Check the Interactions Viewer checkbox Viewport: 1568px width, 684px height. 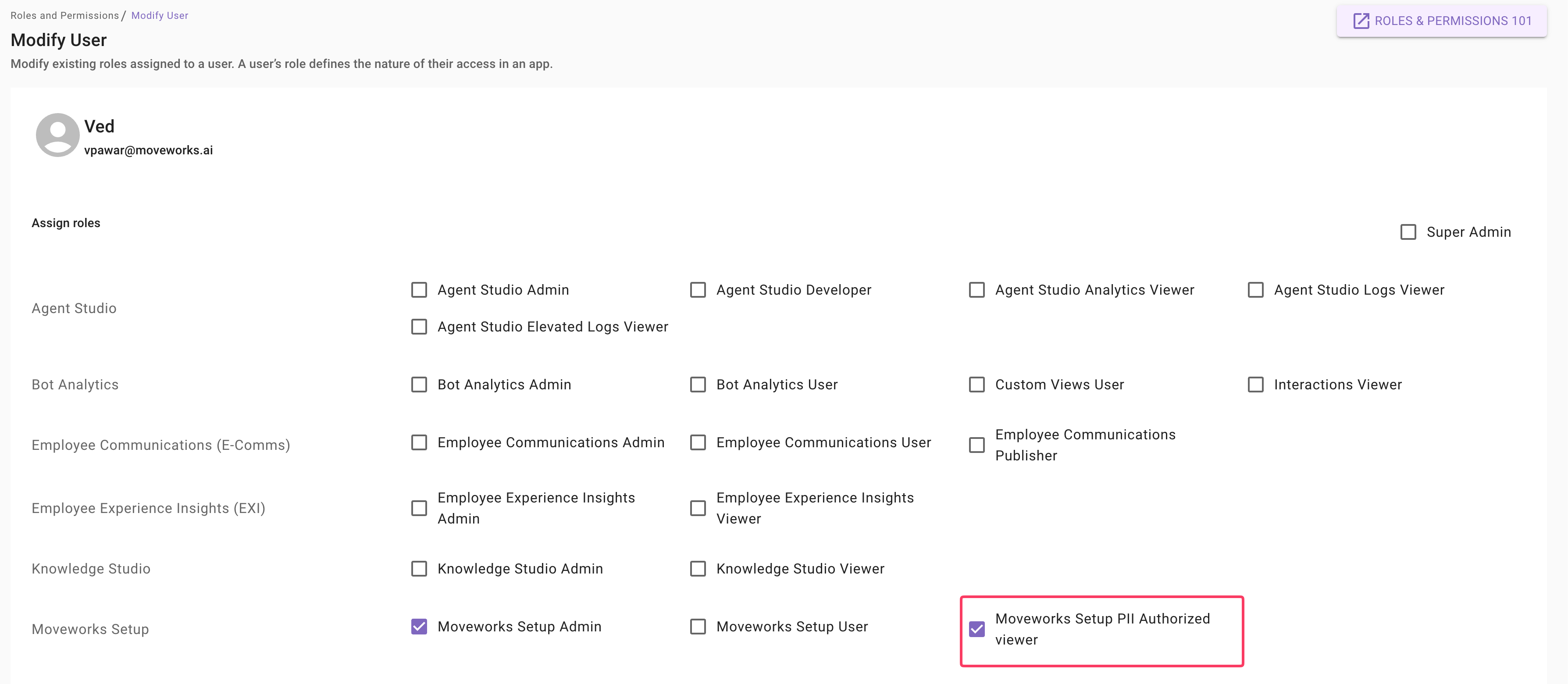point(1255,385)
